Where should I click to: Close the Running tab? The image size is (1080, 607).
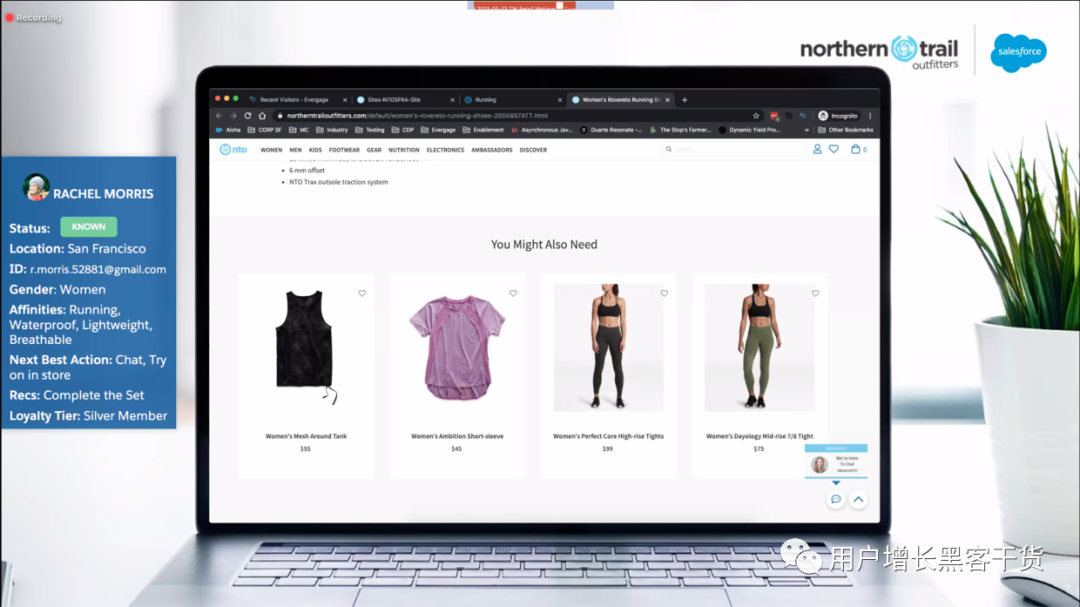(x=559, y=100)
